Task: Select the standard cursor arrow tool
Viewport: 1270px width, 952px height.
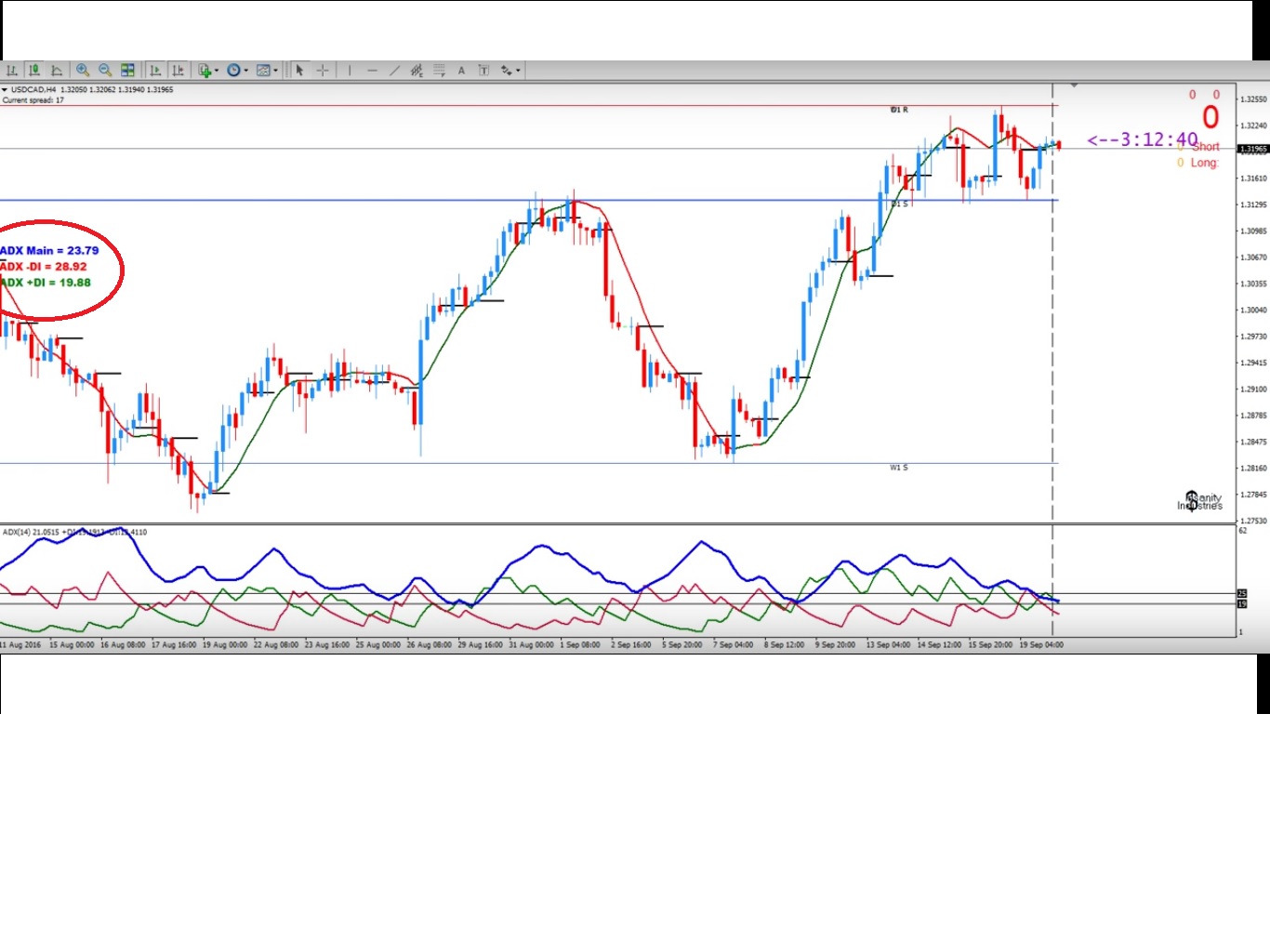Action: 299,71
